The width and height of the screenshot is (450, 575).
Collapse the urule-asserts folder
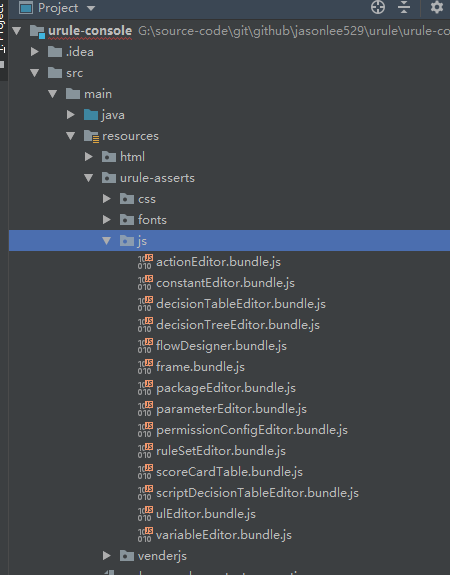coord(89,178)
